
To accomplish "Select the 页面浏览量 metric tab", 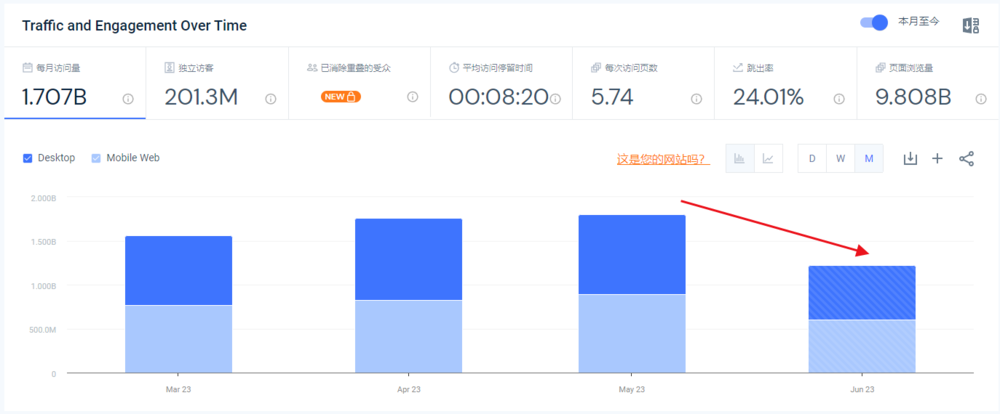I will pyautogui.click(x=926, y=83).
